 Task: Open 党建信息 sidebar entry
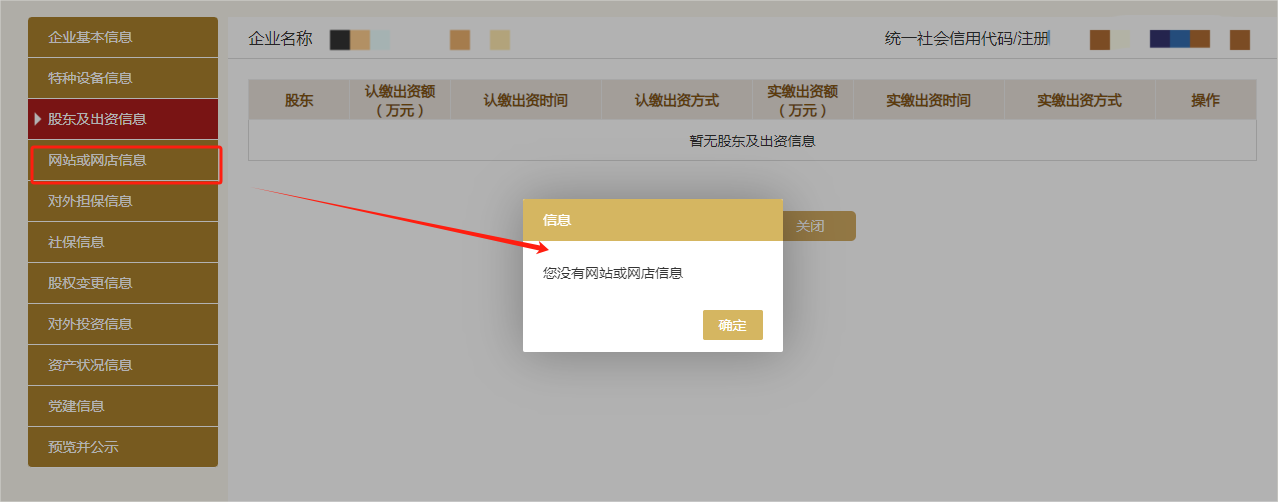pos(123,406)
